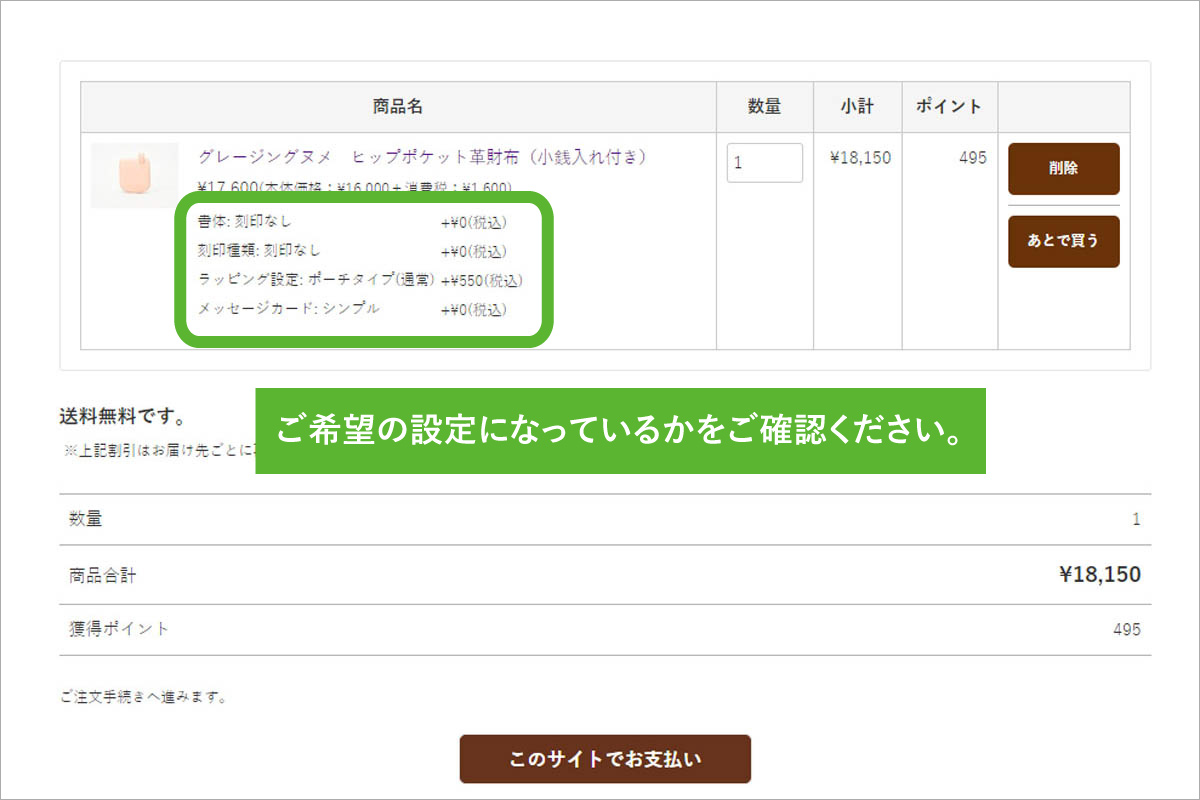1200x800 pixels.
Task: Click the 獲得ポイント row label
Action: click(119, 629)
